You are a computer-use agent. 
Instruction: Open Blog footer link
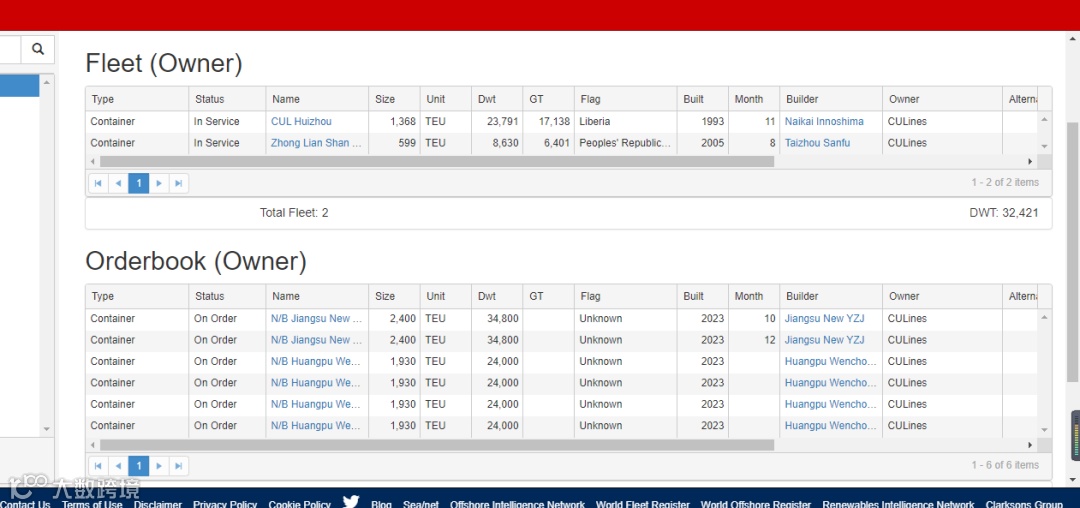pos(381,504)
